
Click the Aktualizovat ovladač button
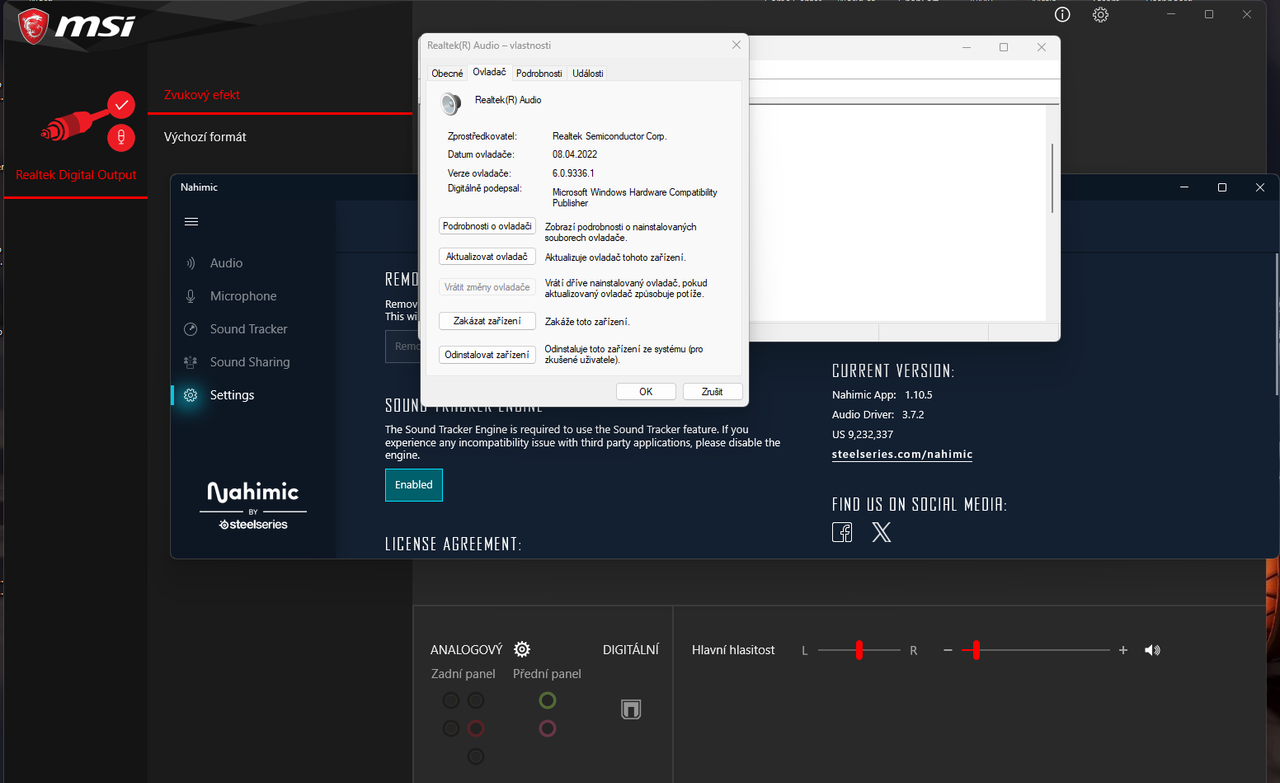(487, 257)
